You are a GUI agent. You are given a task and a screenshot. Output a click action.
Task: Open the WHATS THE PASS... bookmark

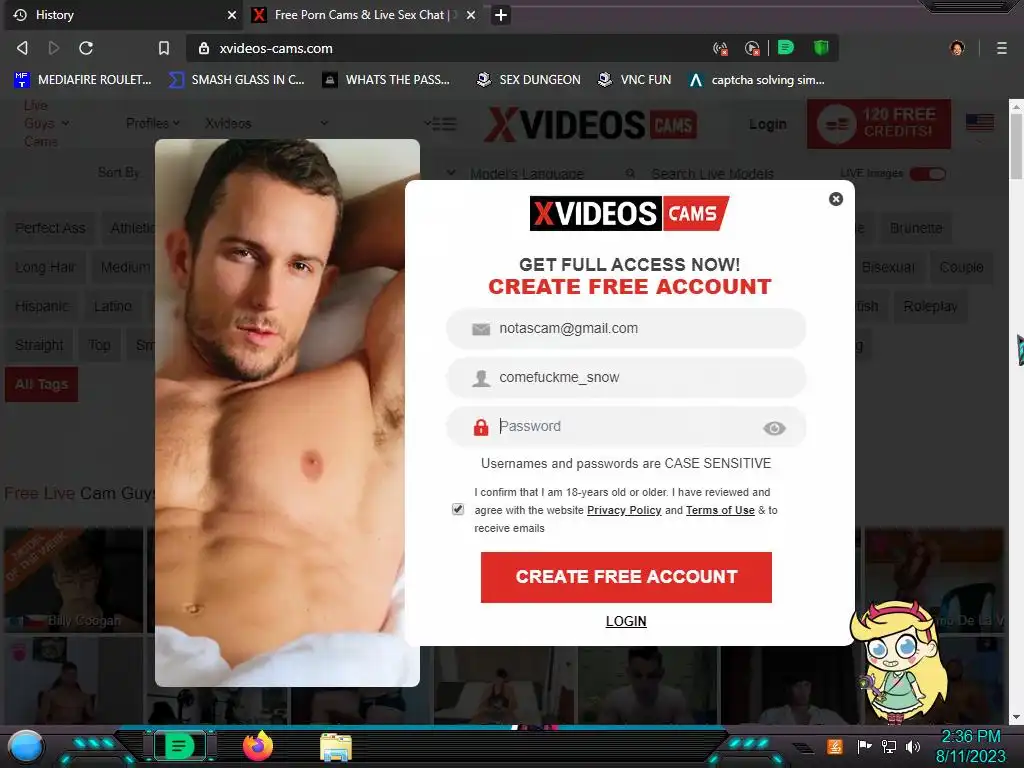(x=387, y=80)
